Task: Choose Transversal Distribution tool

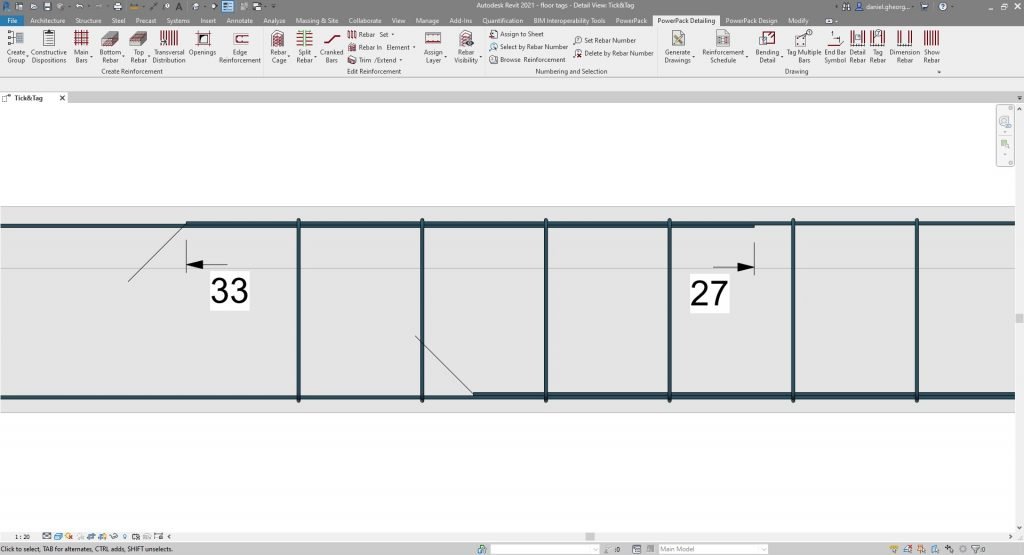Action: pyautogui.click(x=168, y=46)
